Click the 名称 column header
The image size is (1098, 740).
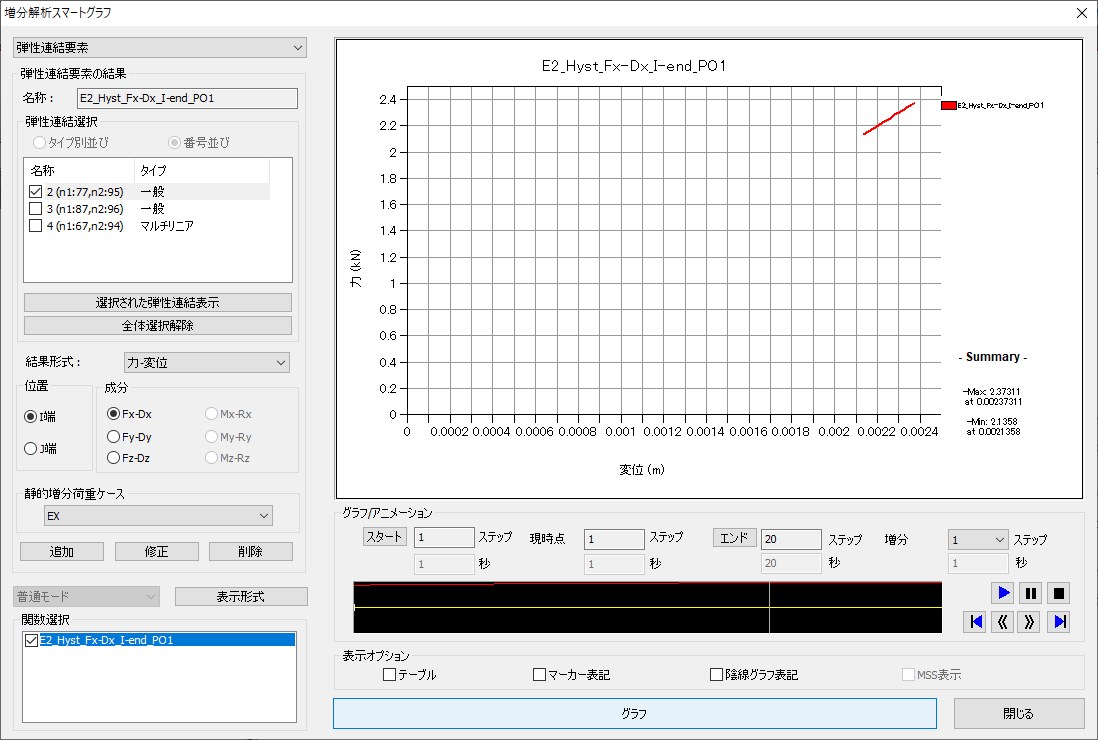[x=79, y=170]
